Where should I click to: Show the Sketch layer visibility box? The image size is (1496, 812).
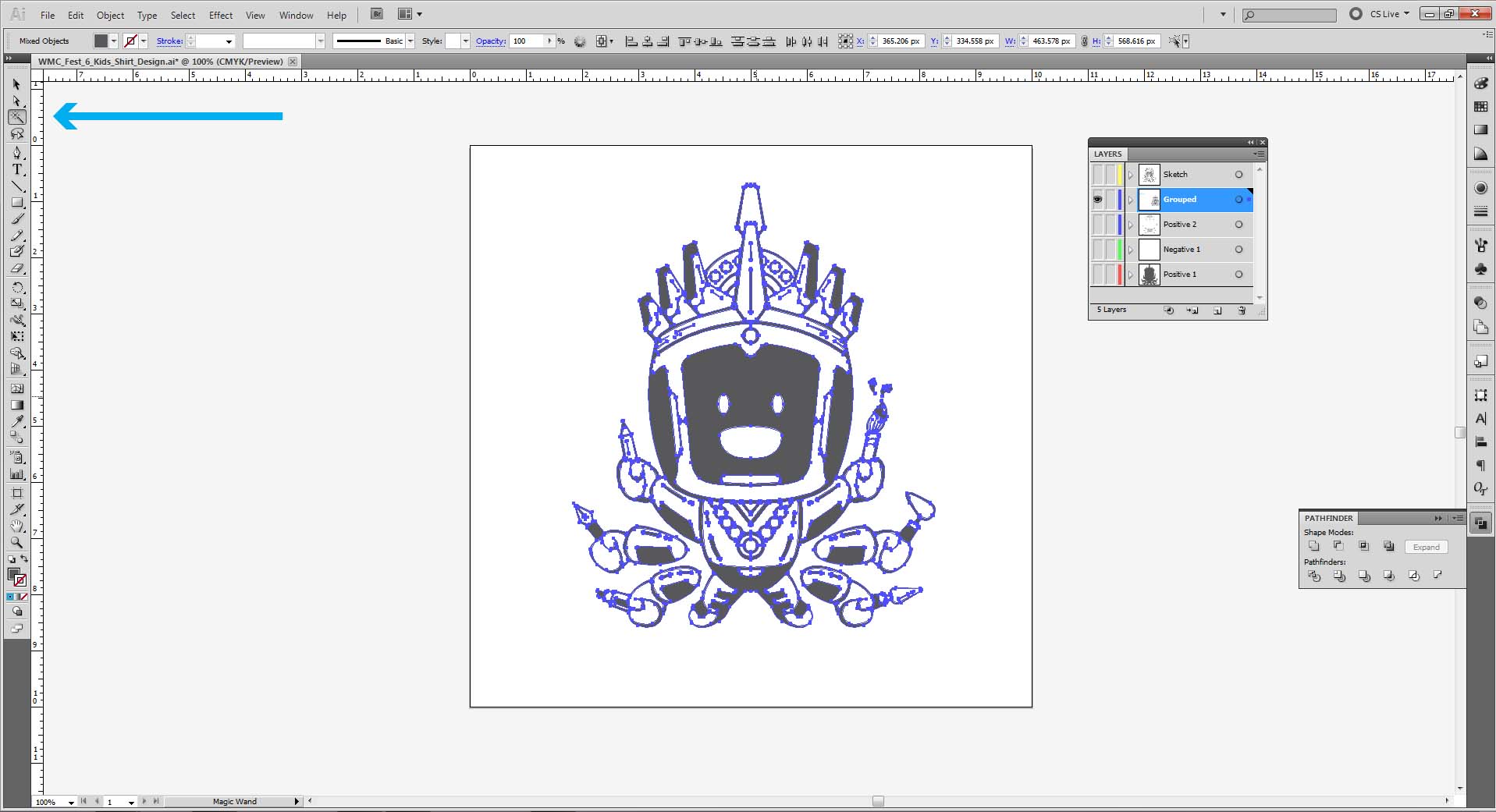click(1097, 175)
